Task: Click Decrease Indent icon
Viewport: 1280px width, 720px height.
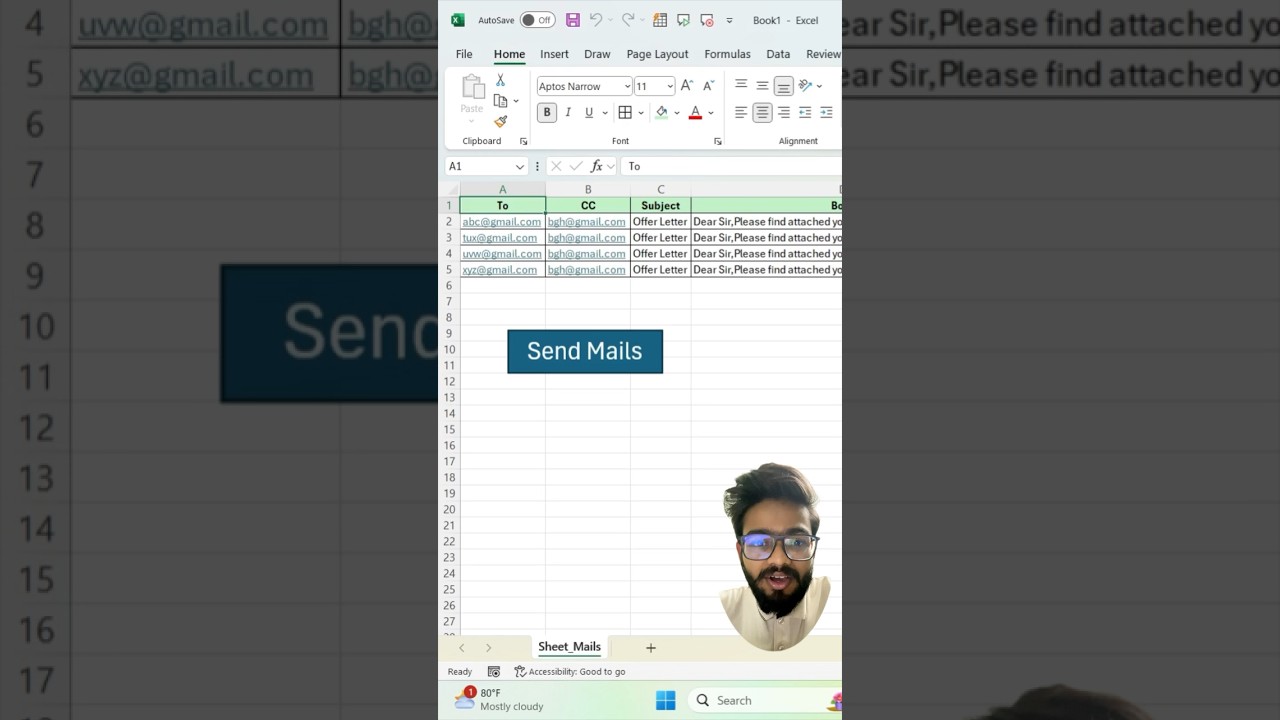Action: coord(805,113)
